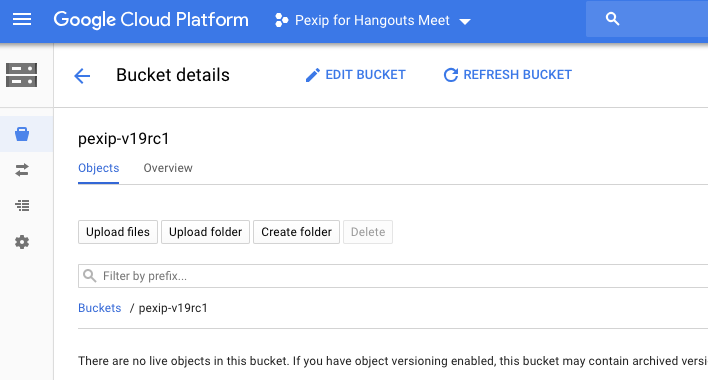Click the Create folder button

[x=296, y=232]
